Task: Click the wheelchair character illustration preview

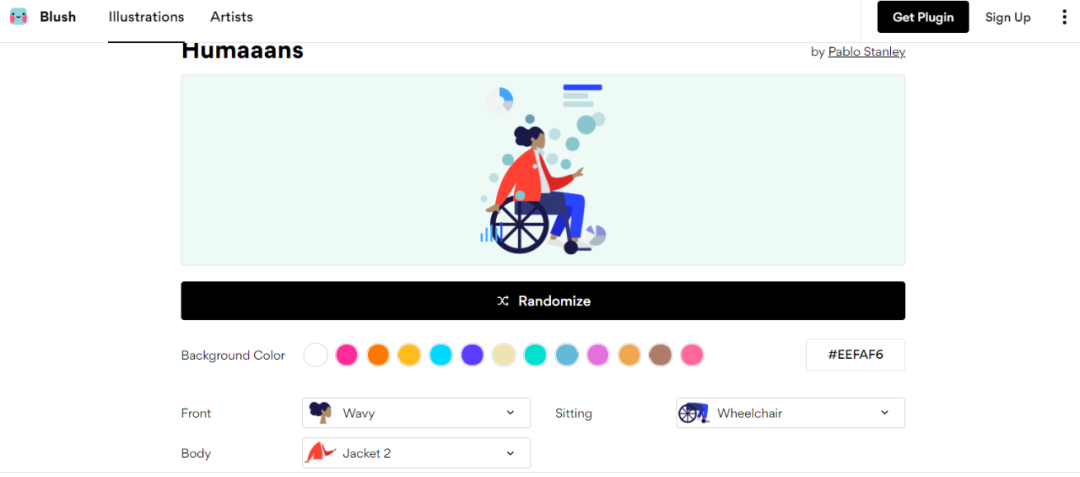Action: pyautogui.click(x=543, y=170)
